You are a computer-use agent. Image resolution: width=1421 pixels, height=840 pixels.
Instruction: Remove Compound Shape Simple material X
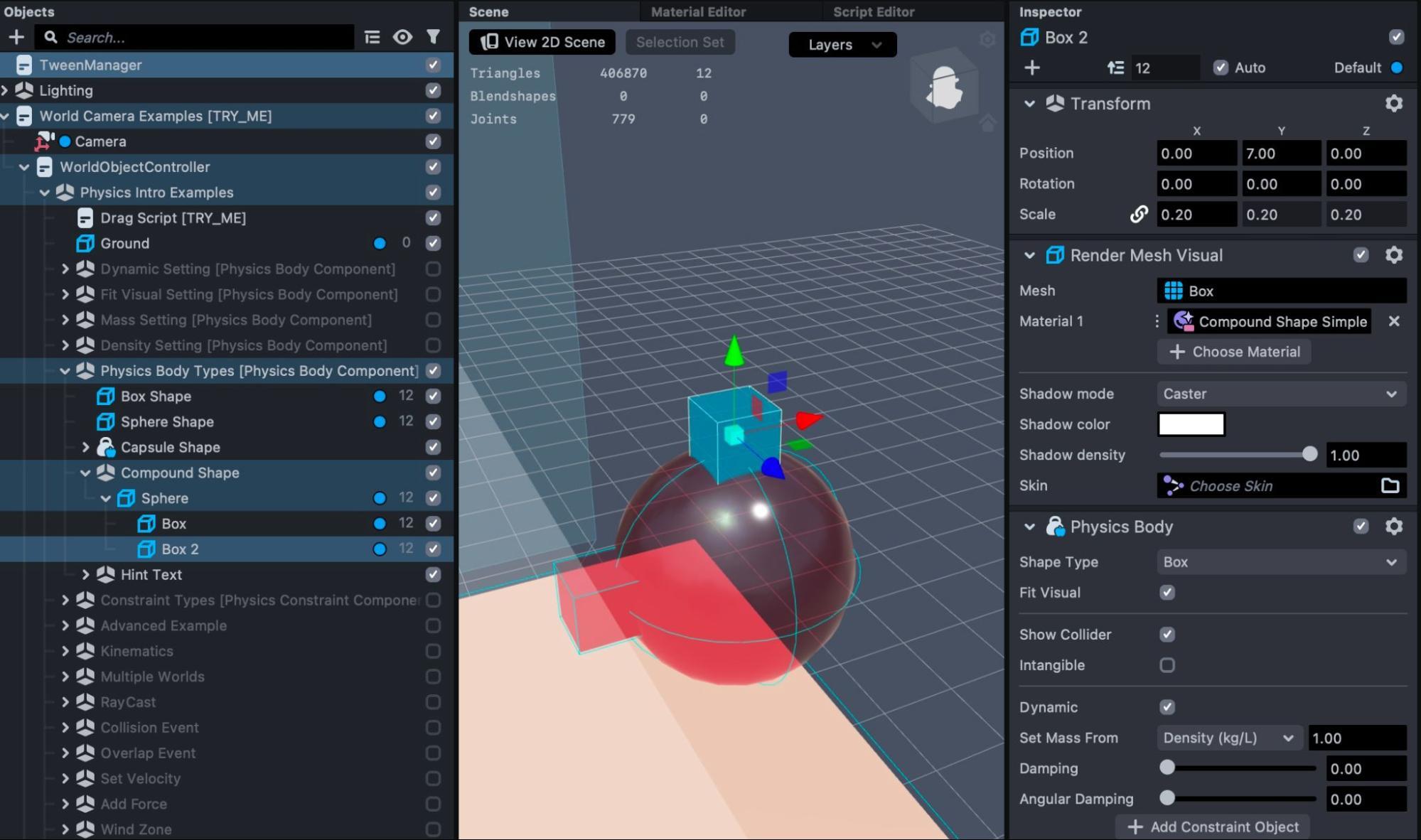(1393, 321)
